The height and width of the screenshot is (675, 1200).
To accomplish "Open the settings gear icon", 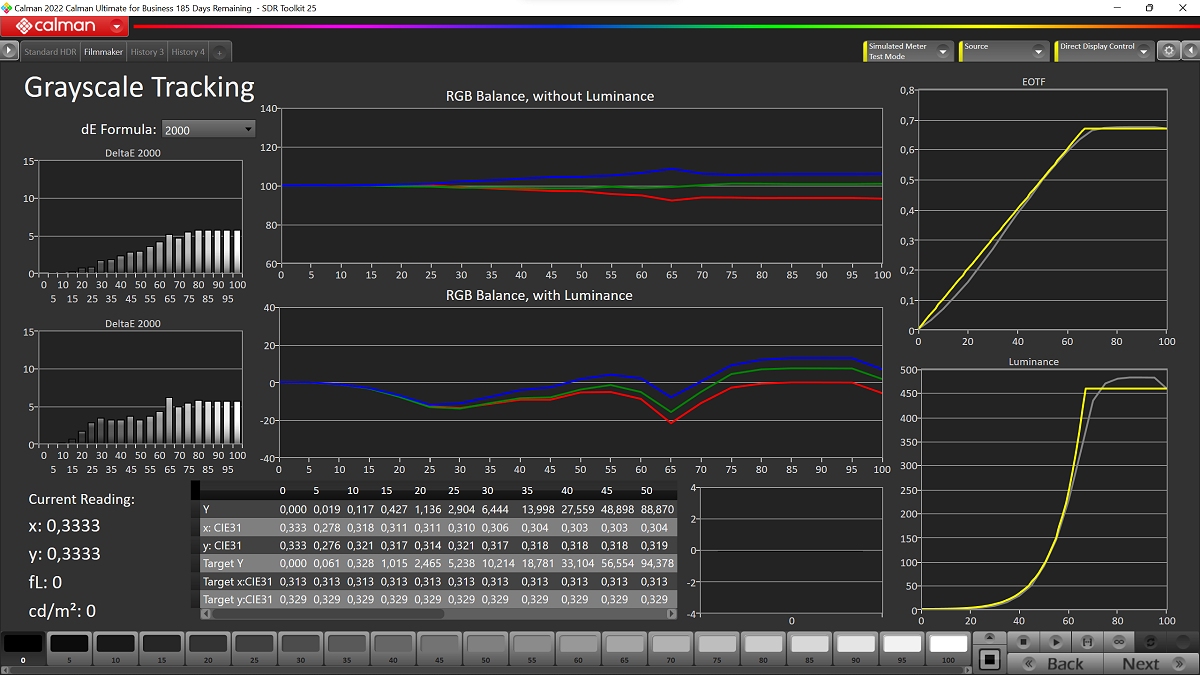I will tap(1167, 51).
